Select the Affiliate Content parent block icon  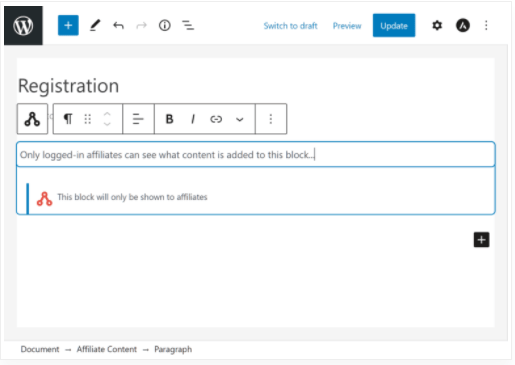[x=32, y=119]
